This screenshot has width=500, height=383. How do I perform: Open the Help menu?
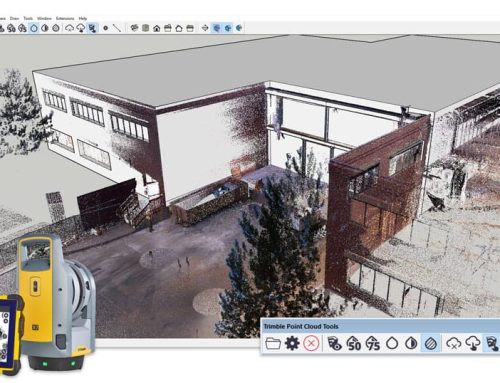point(83,18)
